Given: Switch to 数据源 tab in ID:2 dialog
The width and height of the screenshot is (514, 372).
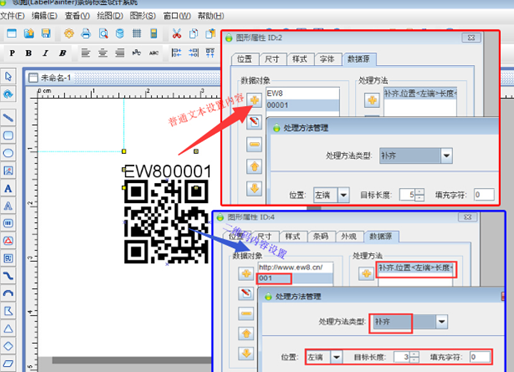Looking at the screenshot, I should tap(359, 59).
